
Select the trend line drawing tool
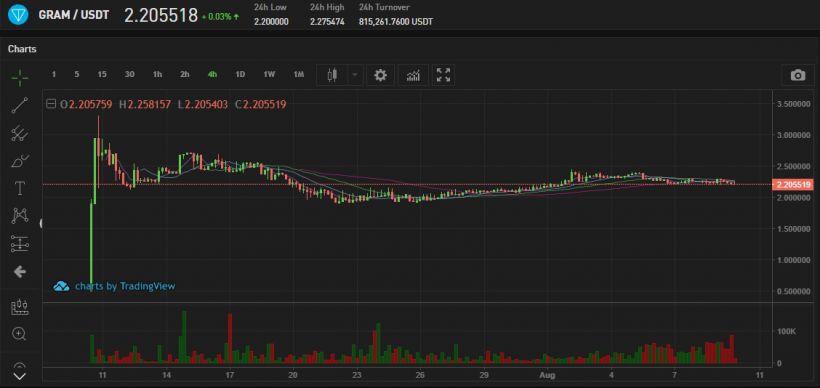coord(20,106)
